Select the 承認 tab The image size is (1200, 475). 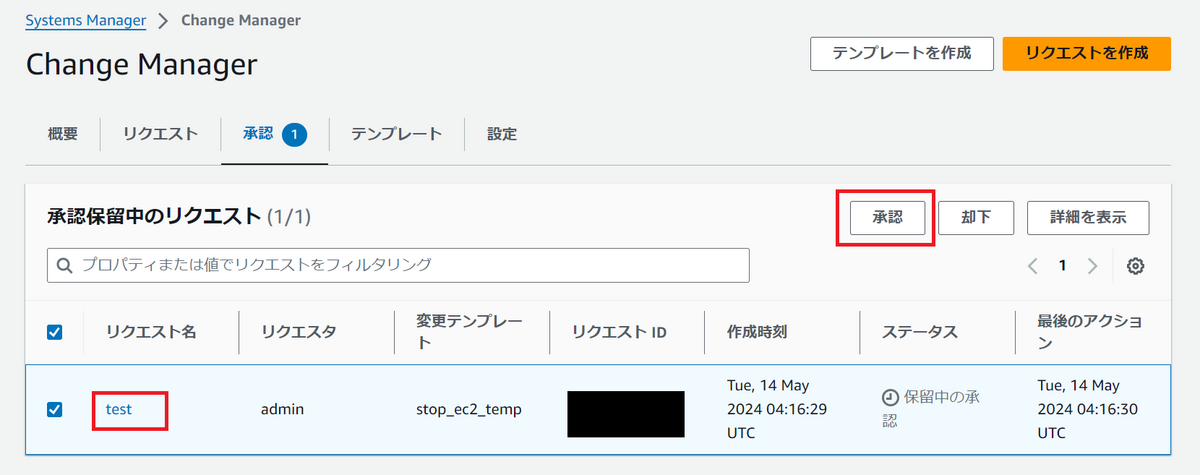274,133
